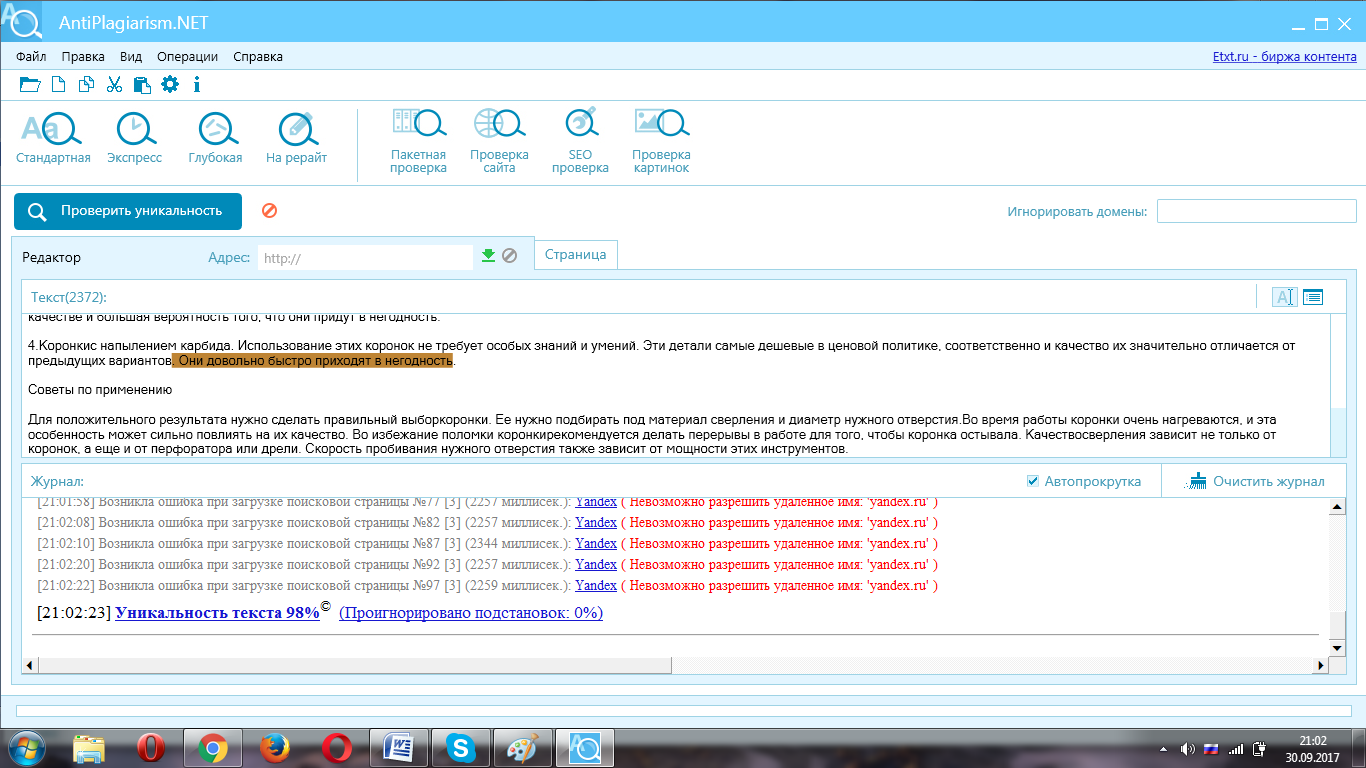Click the Проверить уникальность button
The width and height of the screenshot is (1366, 768).
(128, 211)
